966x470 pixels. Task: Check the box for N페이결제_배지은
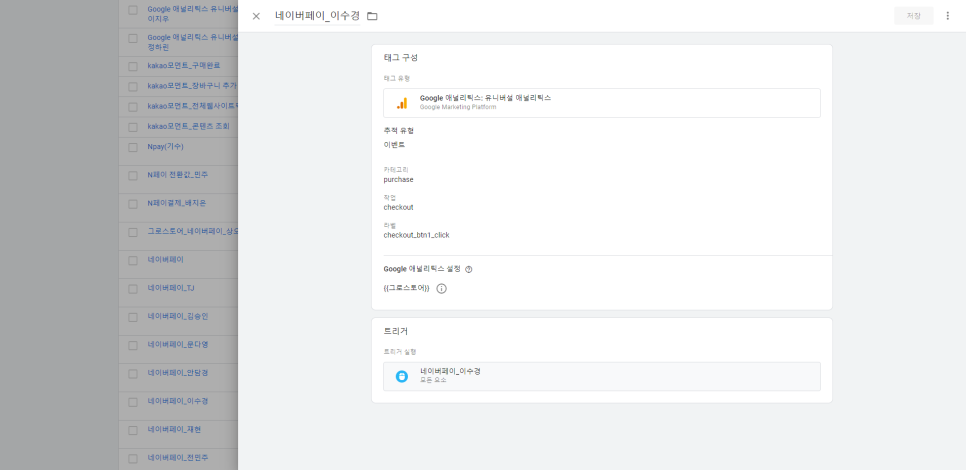(x=132, y=204)
